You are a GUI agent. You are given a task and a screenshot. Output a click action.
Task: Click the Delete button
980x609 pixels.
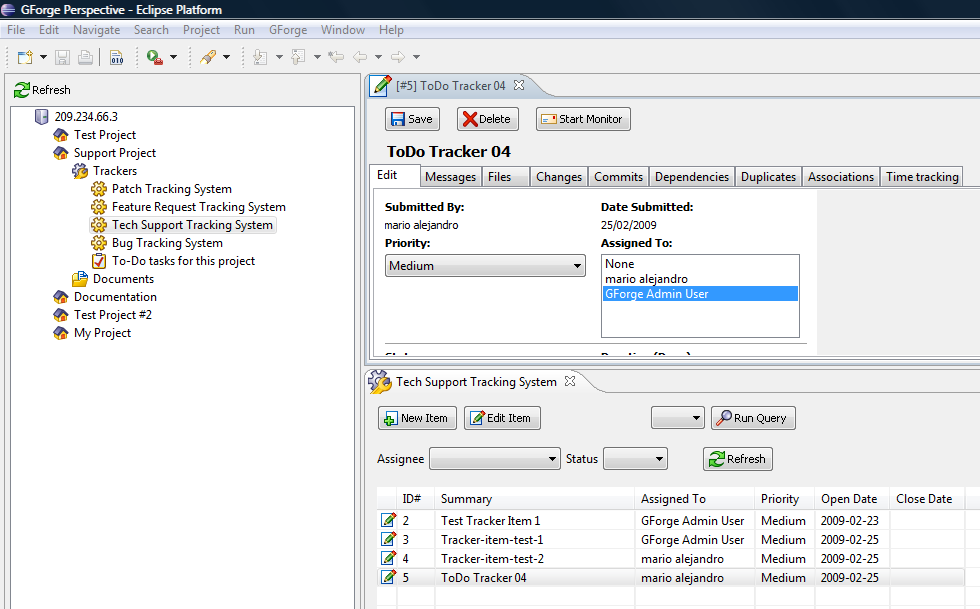click(488, 119)
